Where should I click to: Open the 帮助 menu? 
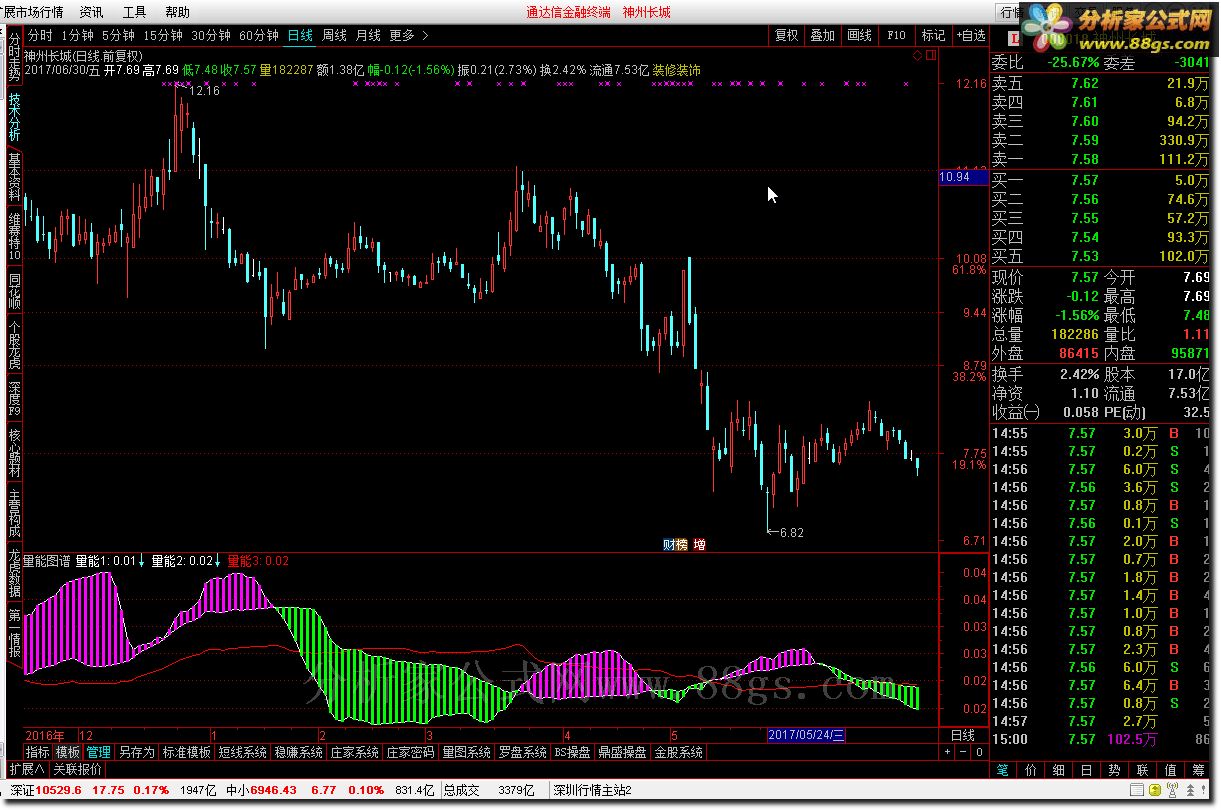[x=177, y=12]
